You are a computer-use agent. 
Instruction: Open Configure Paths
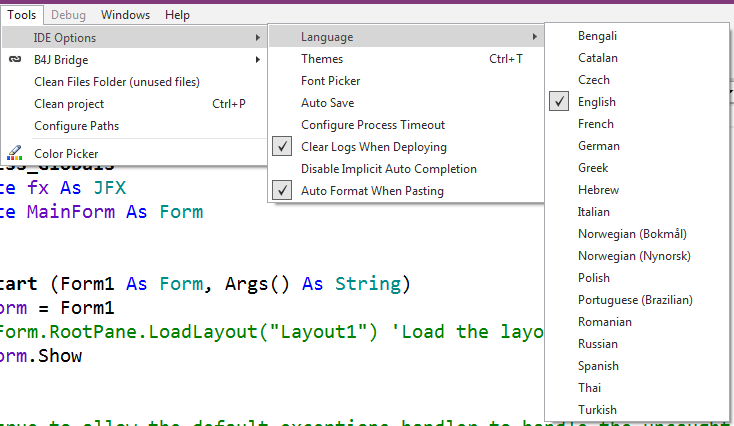click(76, 126)
